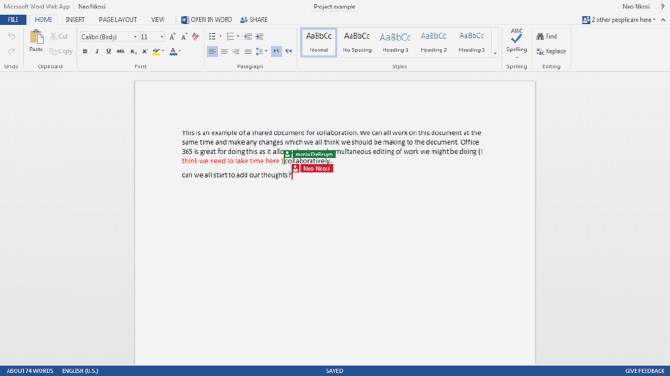
Task: Toggle Bold formatting
Action: click(x=85, y=51)
